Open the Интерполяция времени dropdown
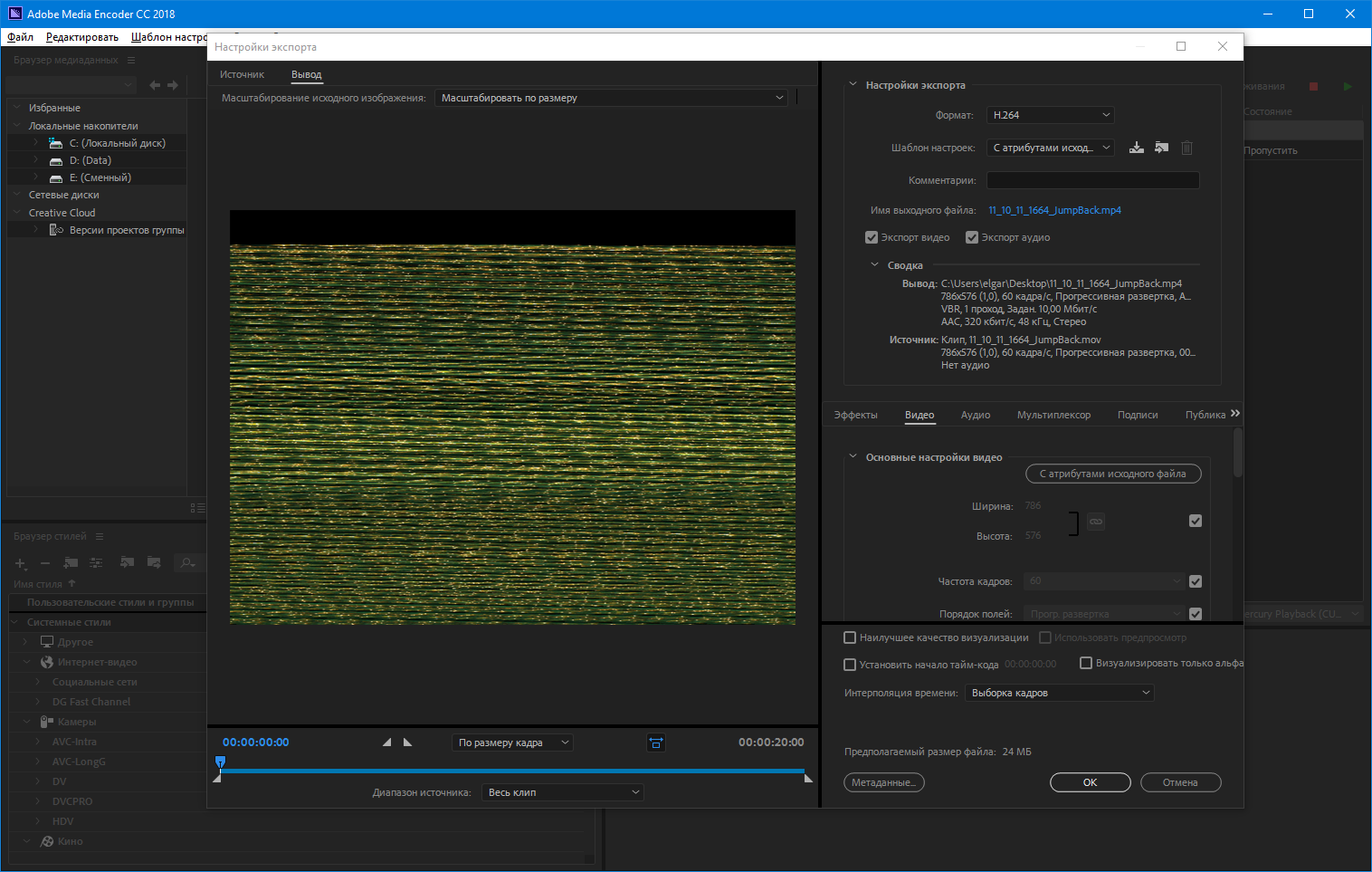Image resolution: width=1372 pixels, height=872 pixels. click(1059, 693)
